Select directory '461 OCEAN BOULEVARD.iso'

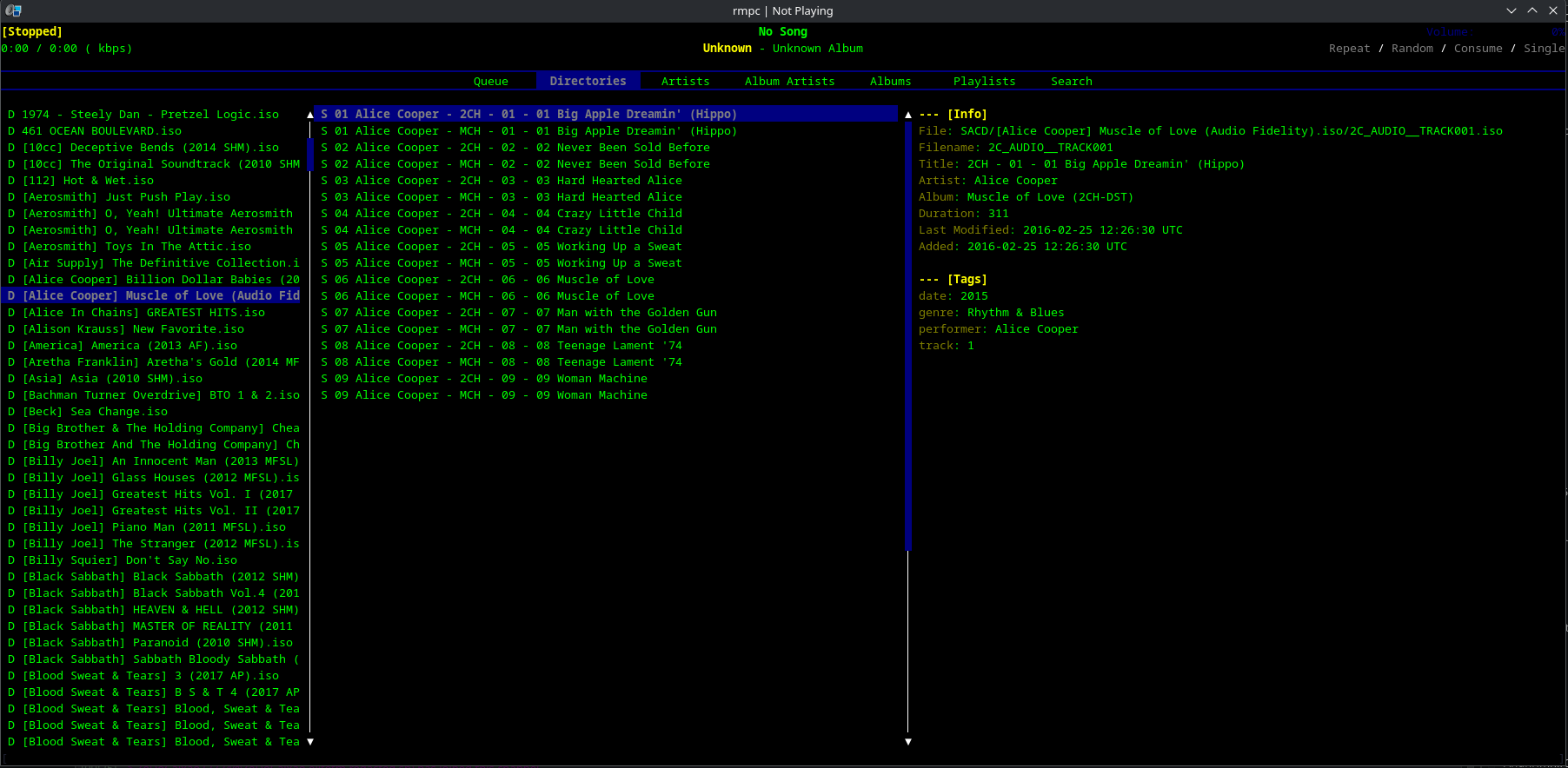[x=154, y=131]
